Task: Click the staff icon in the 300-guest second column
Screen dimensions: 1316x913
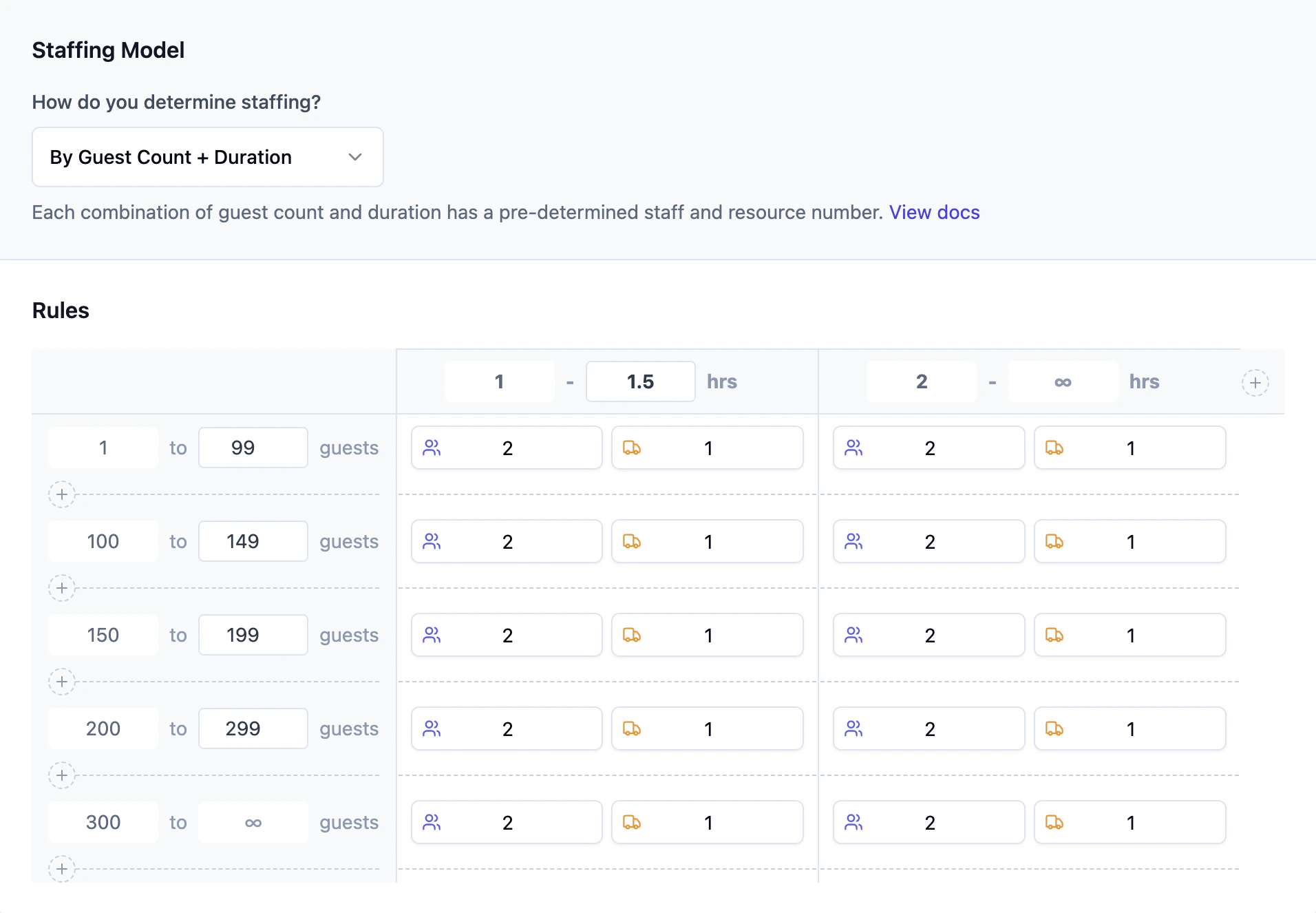Action: tap(853, 822)
